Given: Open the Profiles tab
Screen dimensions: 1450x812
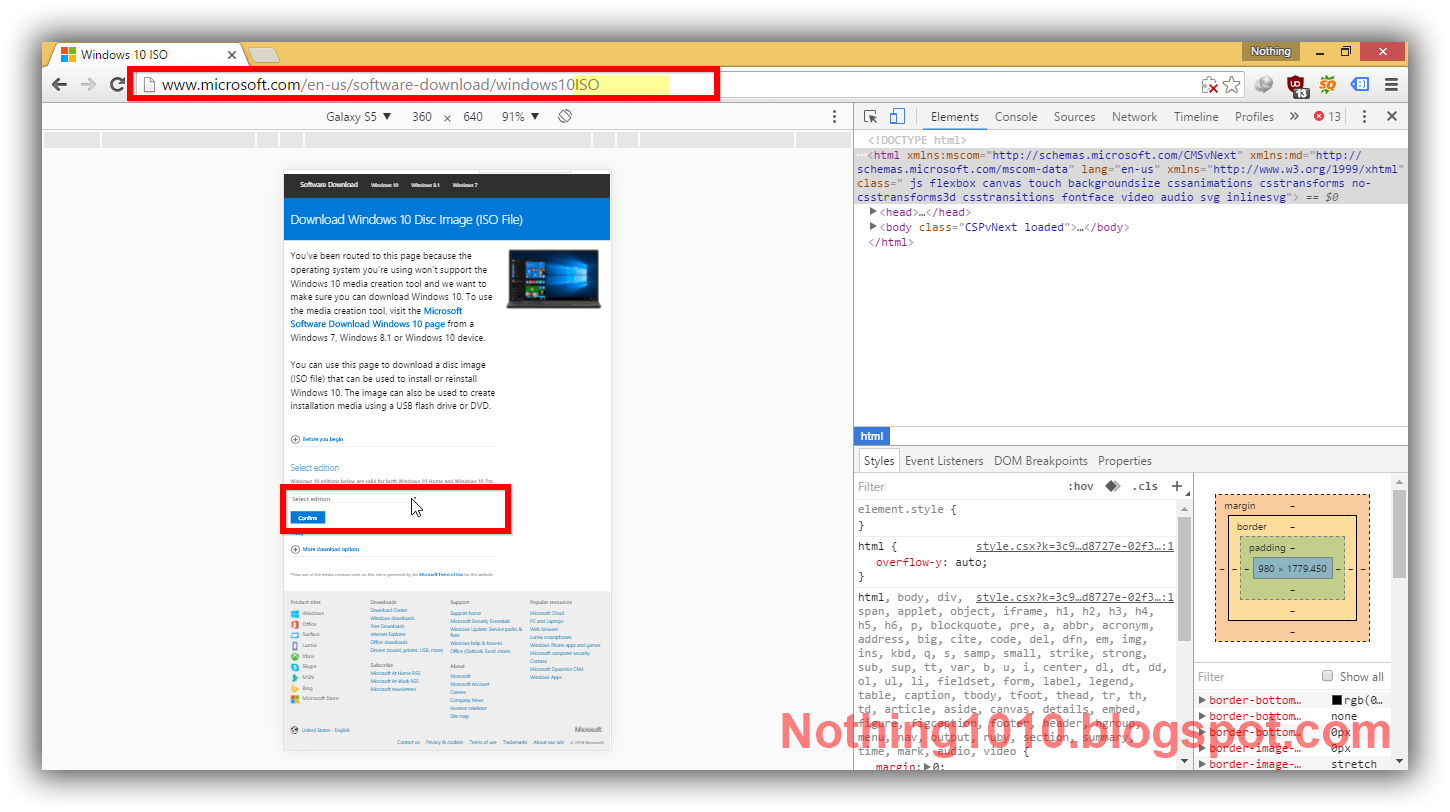Looking at the screenshot, I should click(1254, 117).
